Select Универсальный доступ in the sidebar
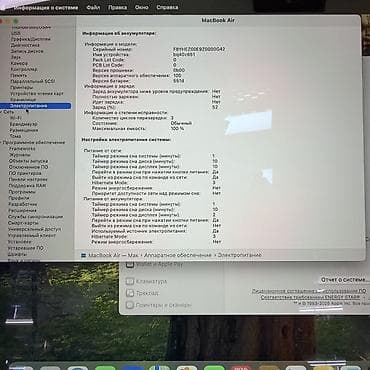Image resolution: width=370 pixels, height=370 pixels. [35, 229]
